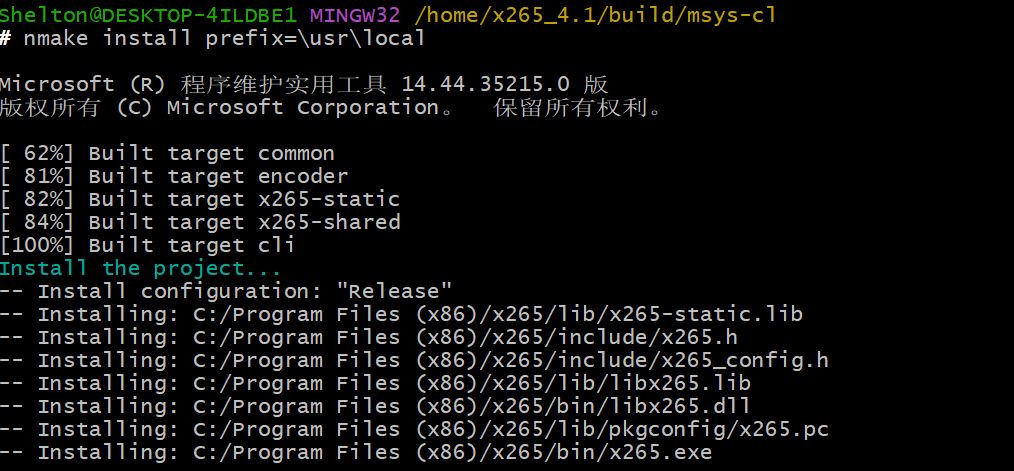The width and height of the screenshot is (1014, 471).
Task: Click the MINGW32 label in the prompt
Action: (x=355, y=15)
